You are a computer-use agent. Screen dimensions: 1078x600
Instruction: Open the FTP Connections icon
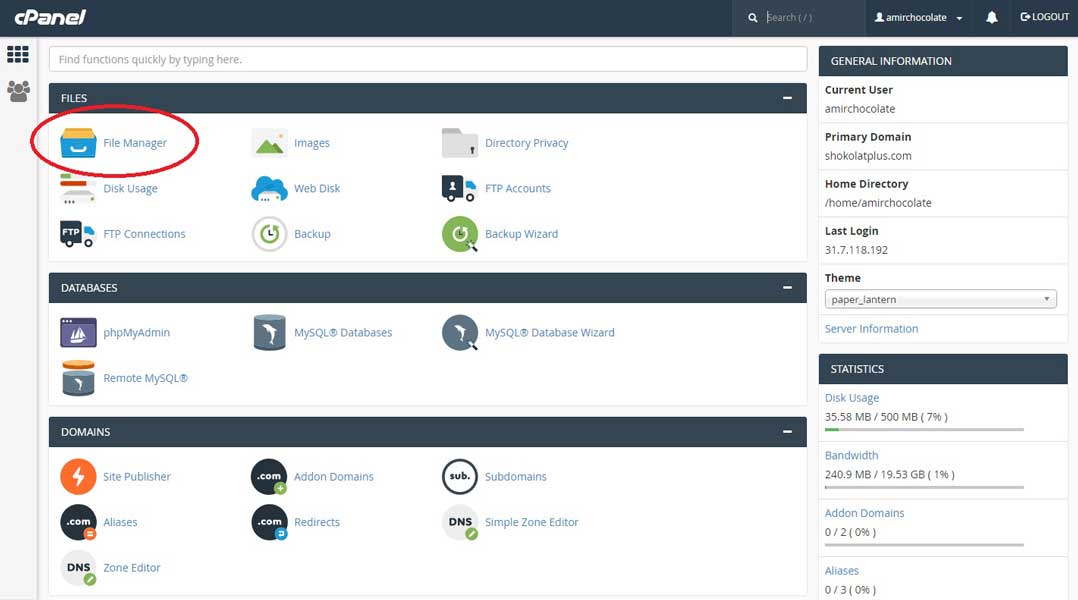[x=78, y=234]
